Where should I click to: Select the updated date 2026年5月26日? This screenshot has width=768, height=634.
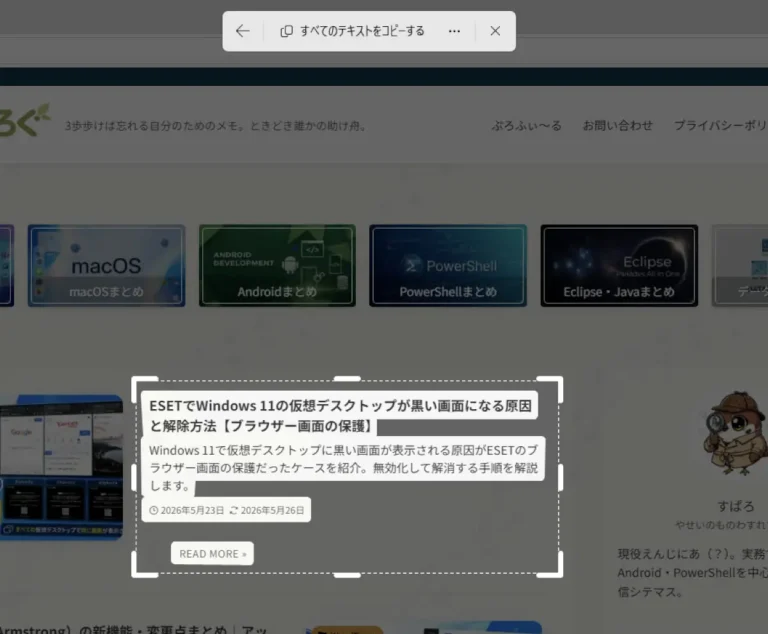(272, 511)
